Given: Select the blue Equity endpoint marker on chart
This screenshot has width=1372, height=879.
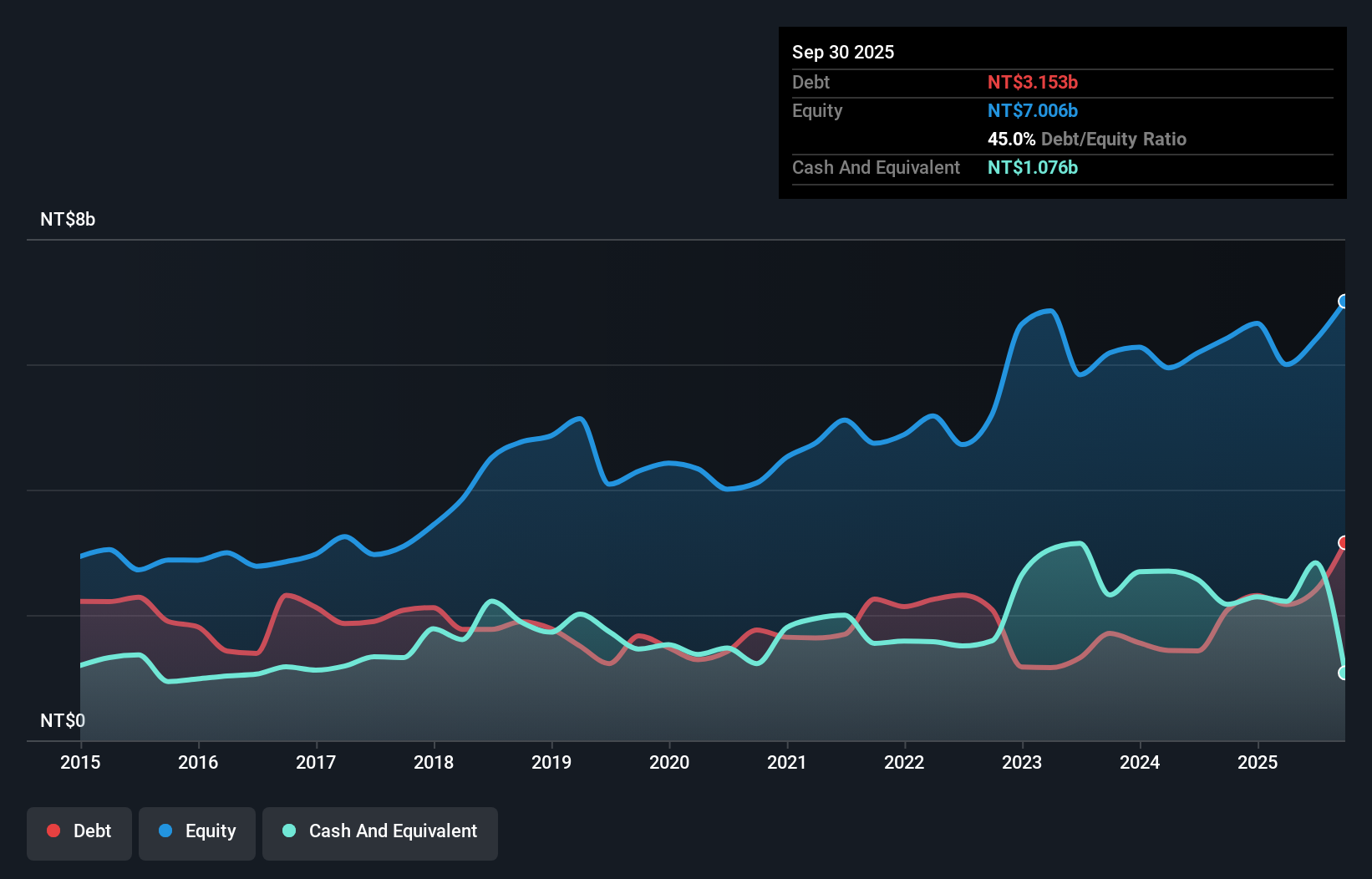Looking at the screenshot, I should tap(1344, 302).
